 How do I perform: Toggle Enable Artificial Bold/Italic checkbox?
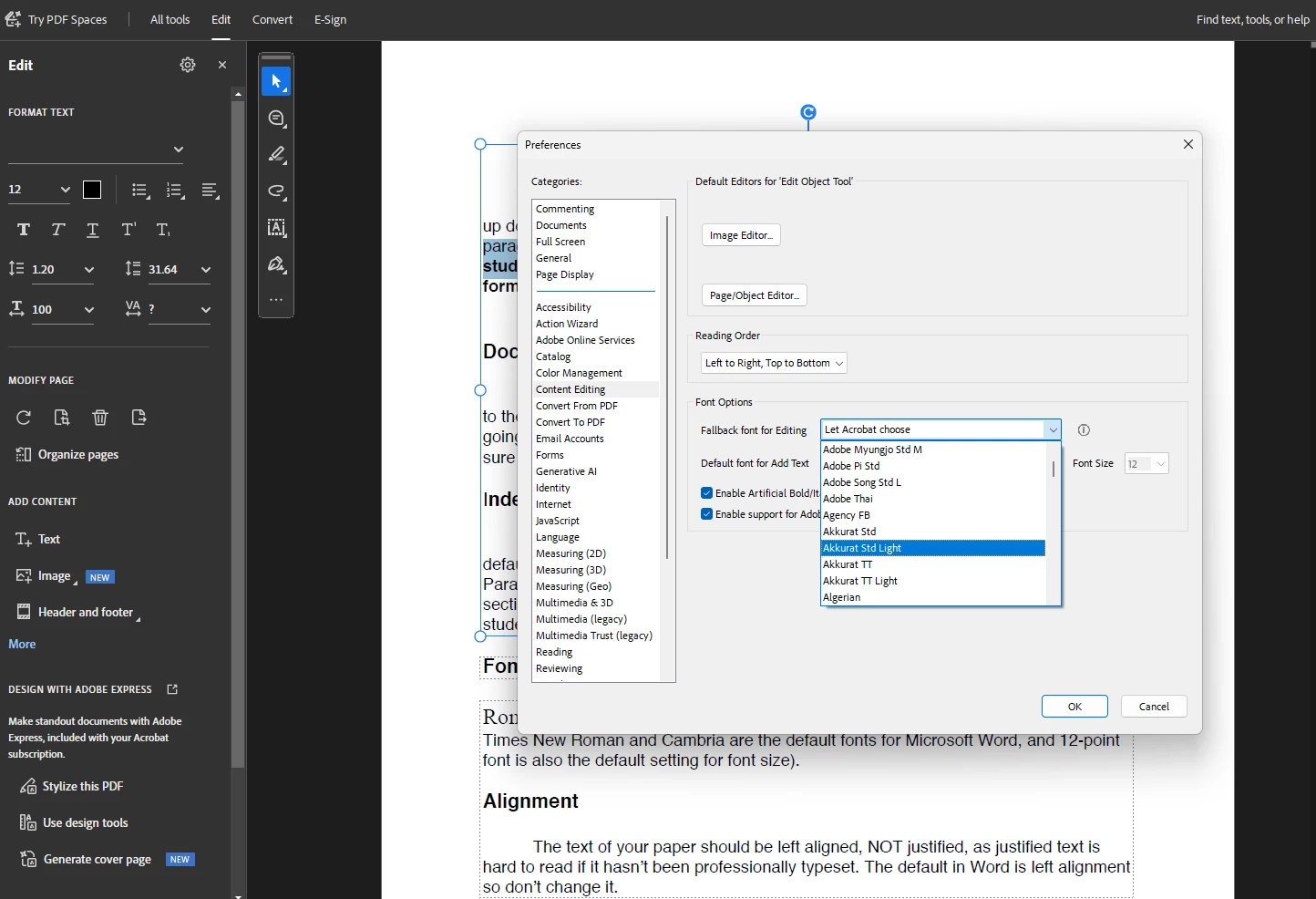pyautogui.click(x=706, y=493)
